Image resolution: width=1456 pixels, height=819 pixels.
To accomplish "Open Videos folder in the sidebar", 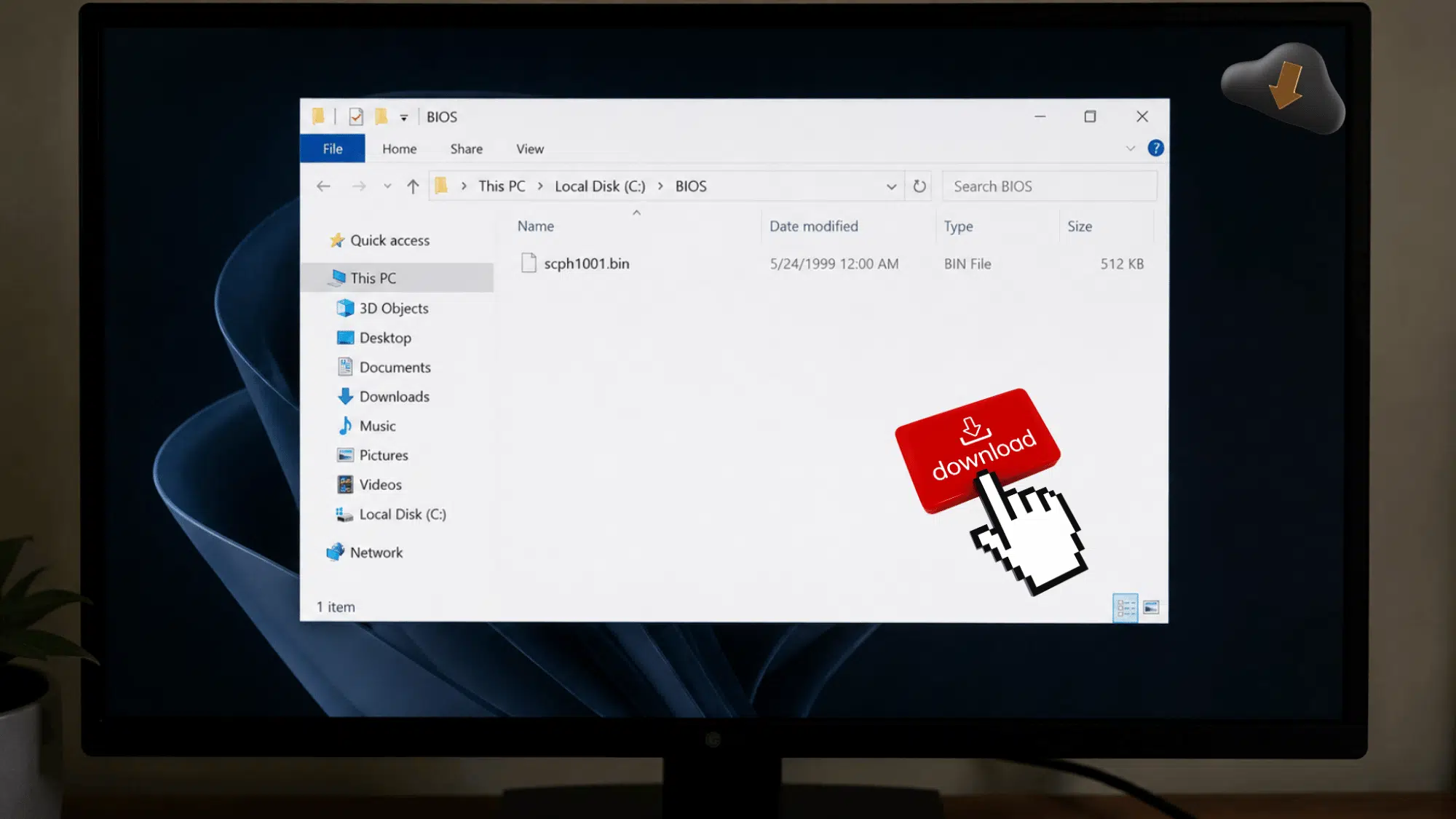I will click(x=381, y=485).
